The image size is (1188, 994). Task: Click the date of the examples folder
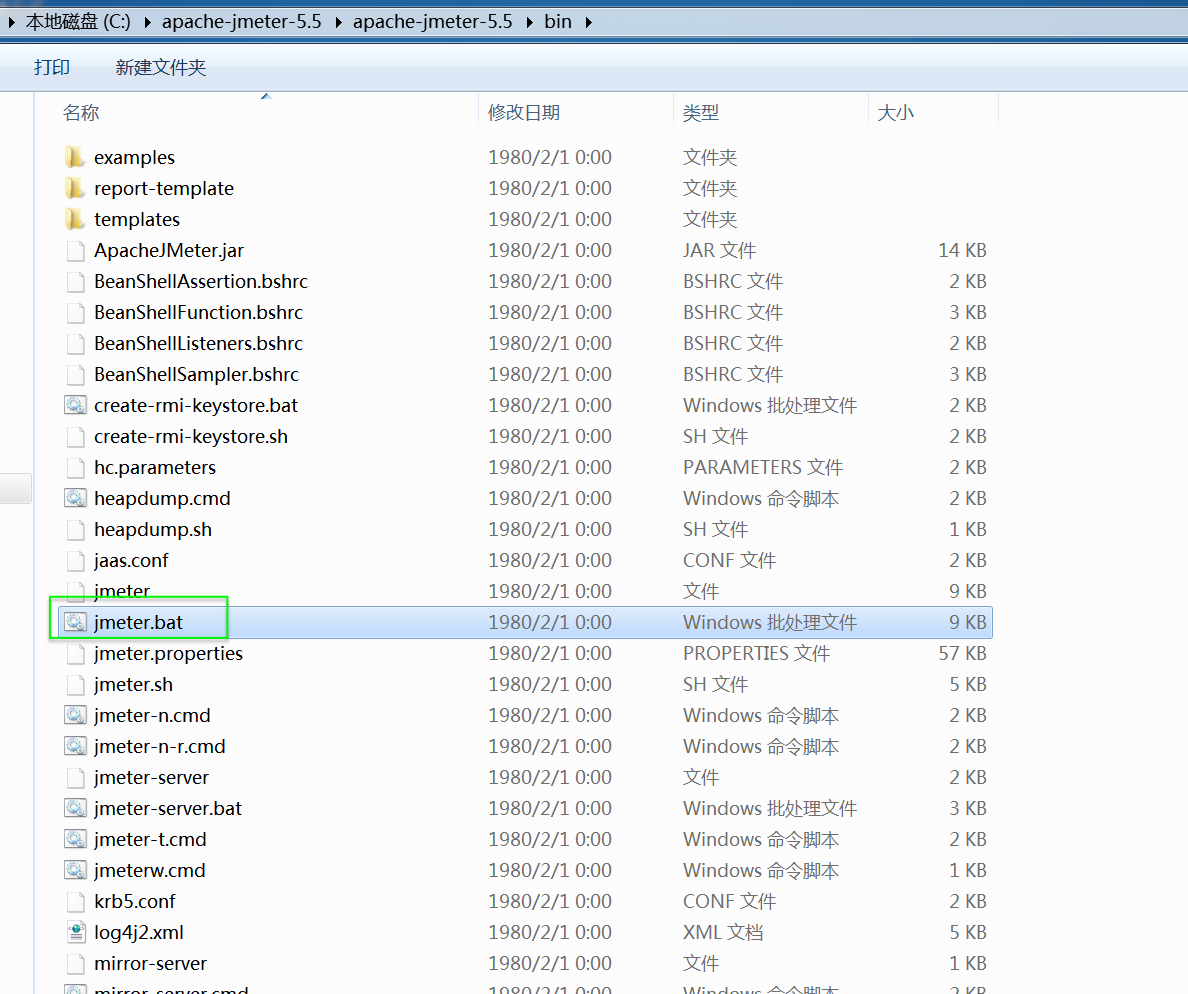click(550, 157)
